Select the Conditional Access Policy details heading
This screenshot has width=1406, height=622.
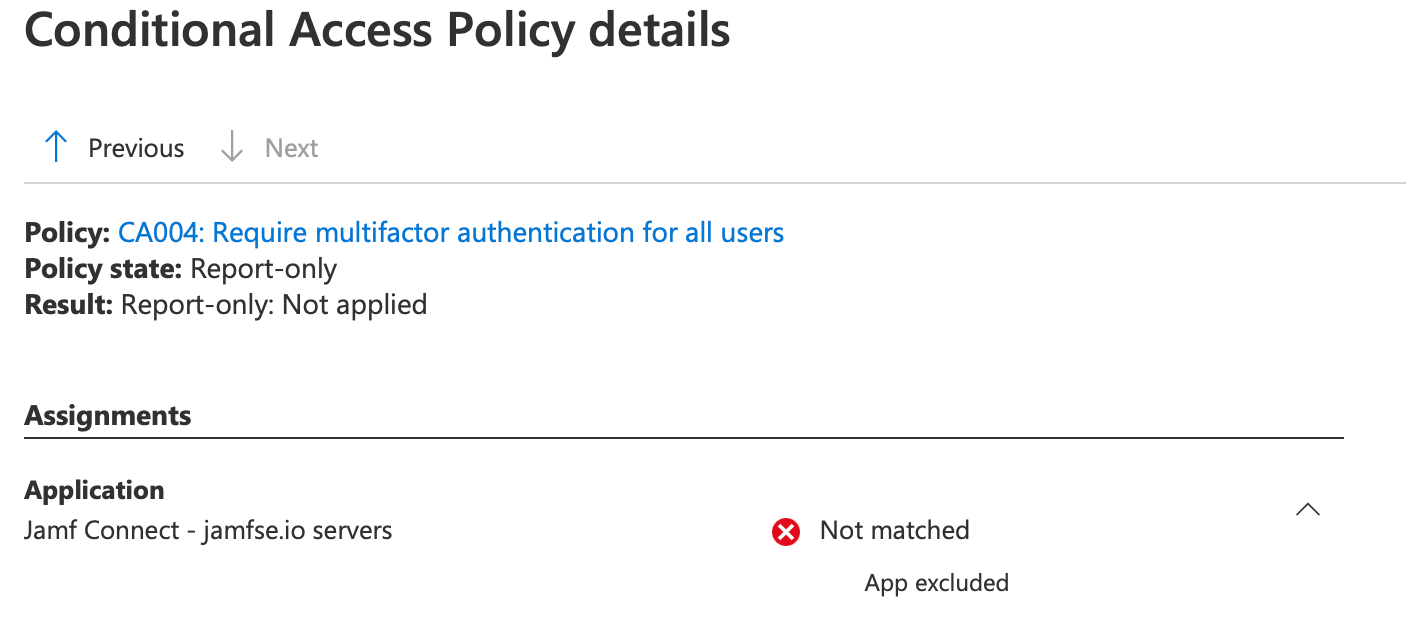click(x=377, y=30)
